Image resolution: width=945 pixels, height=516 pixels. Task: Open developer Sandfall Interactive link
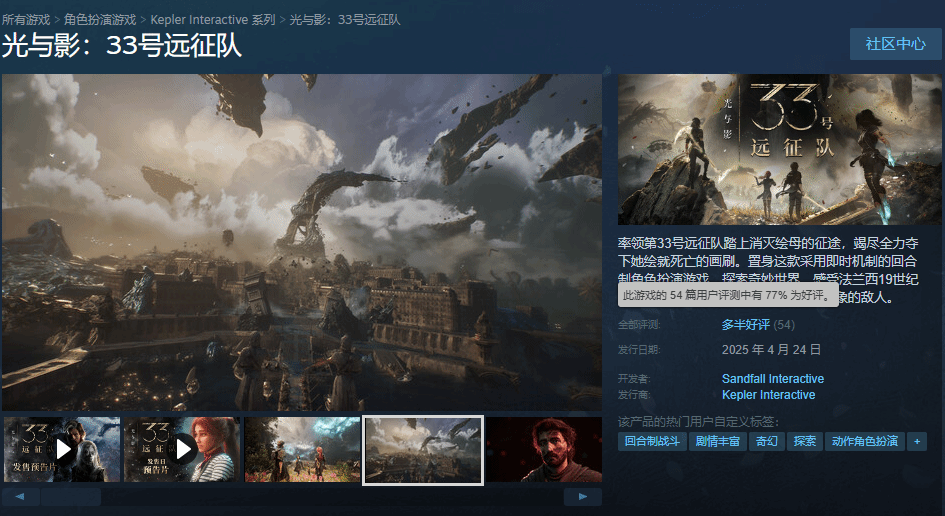coord(773,379)
